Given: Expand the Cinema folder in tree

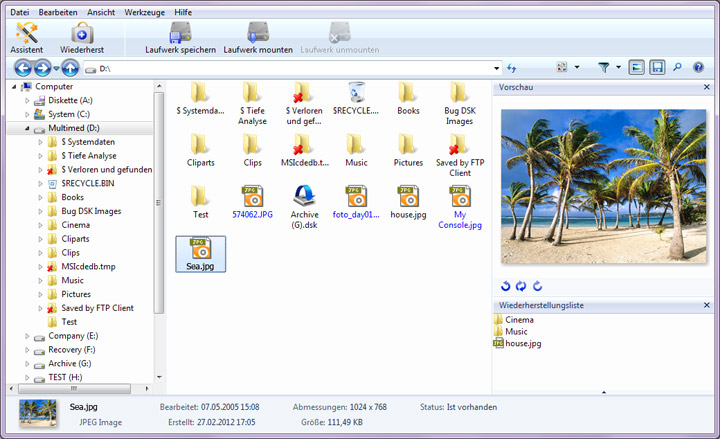Looking at the screenshot, I should 40,225.
